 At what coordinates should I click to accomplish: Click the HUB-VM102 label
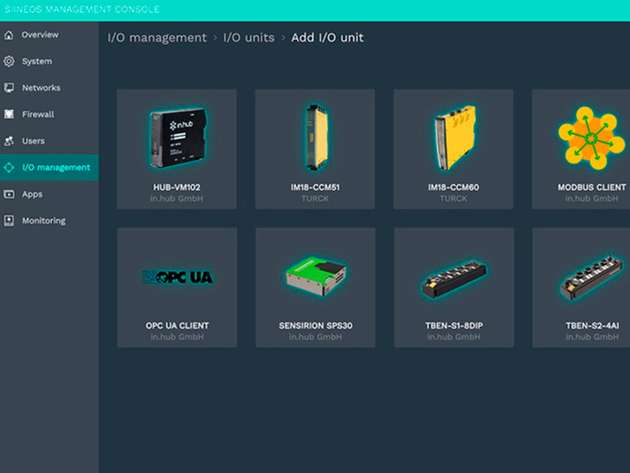coord(177,187)
